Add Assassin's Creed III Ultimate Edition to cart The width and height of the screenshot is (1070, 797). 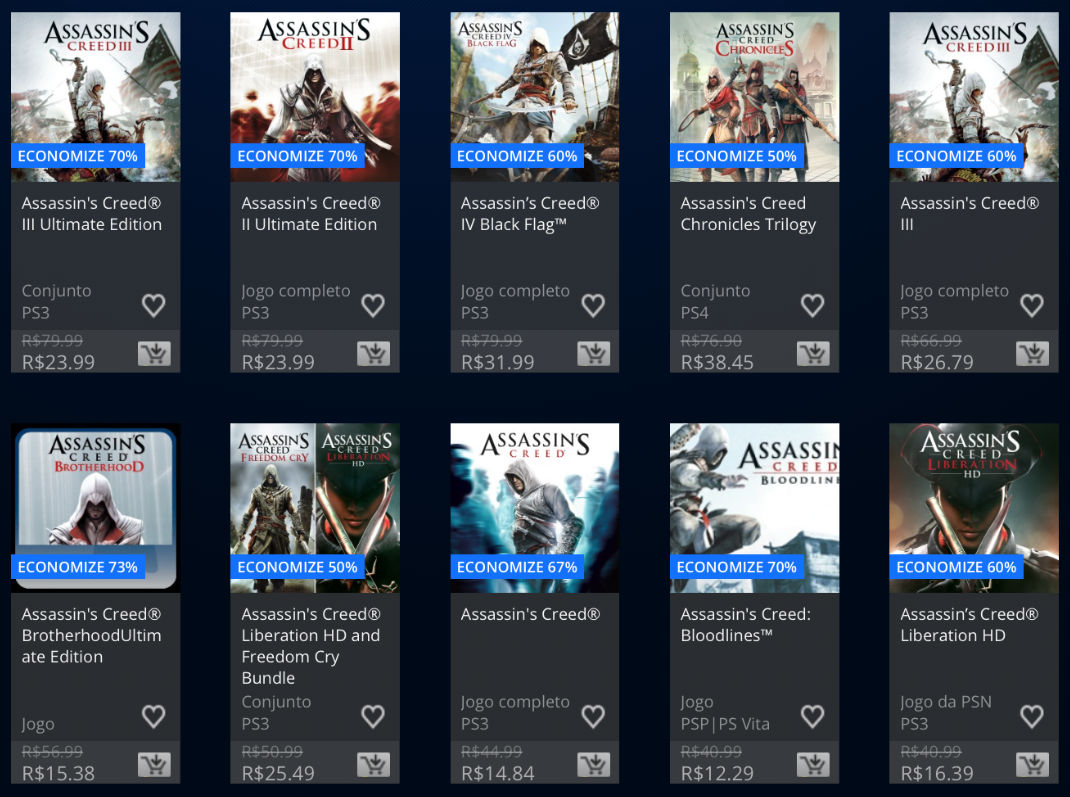coord(155,353)
